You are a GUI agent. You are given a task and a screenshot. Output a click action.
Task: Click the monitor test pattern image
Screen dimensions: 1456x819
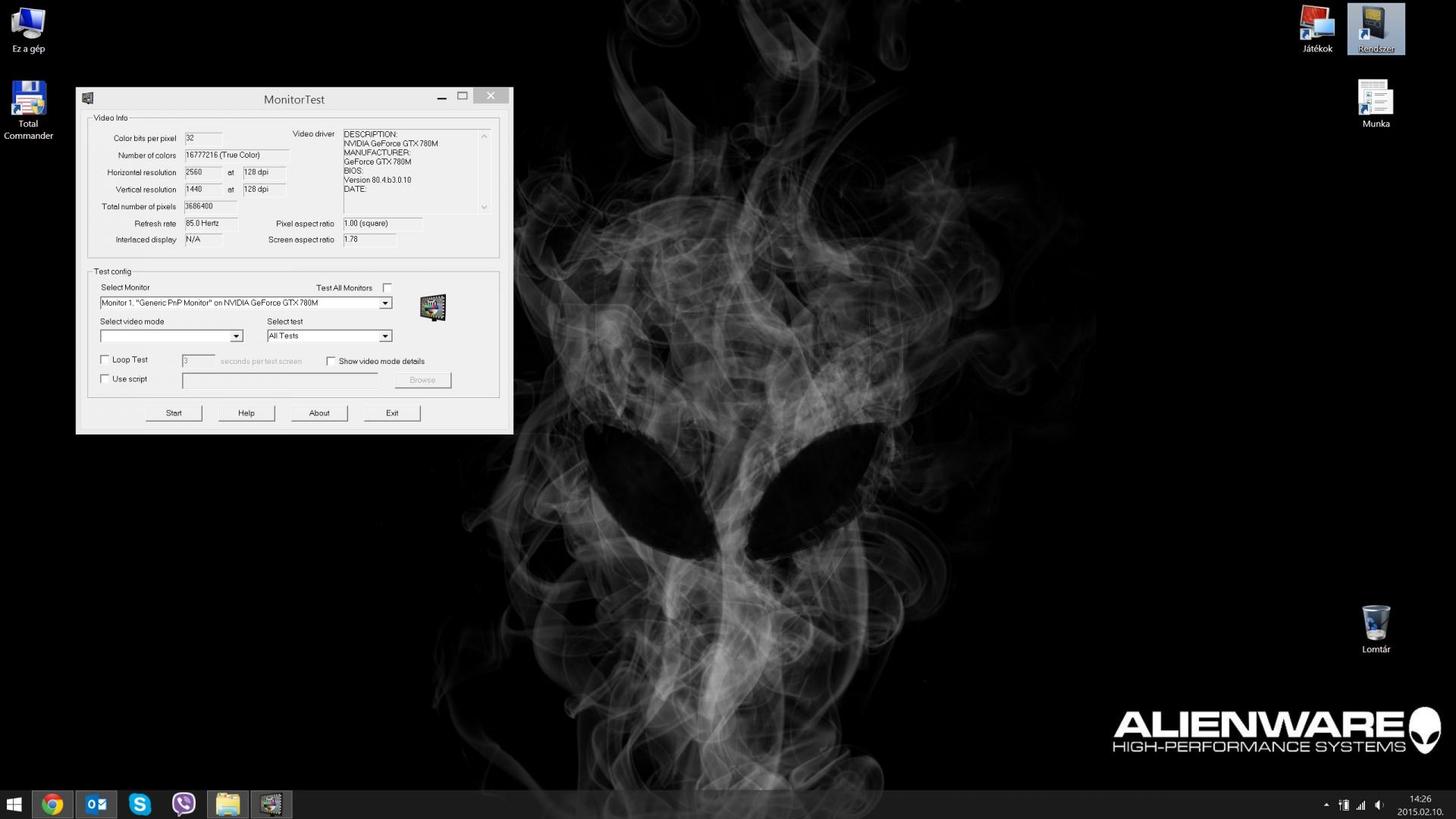pos(433,307)
